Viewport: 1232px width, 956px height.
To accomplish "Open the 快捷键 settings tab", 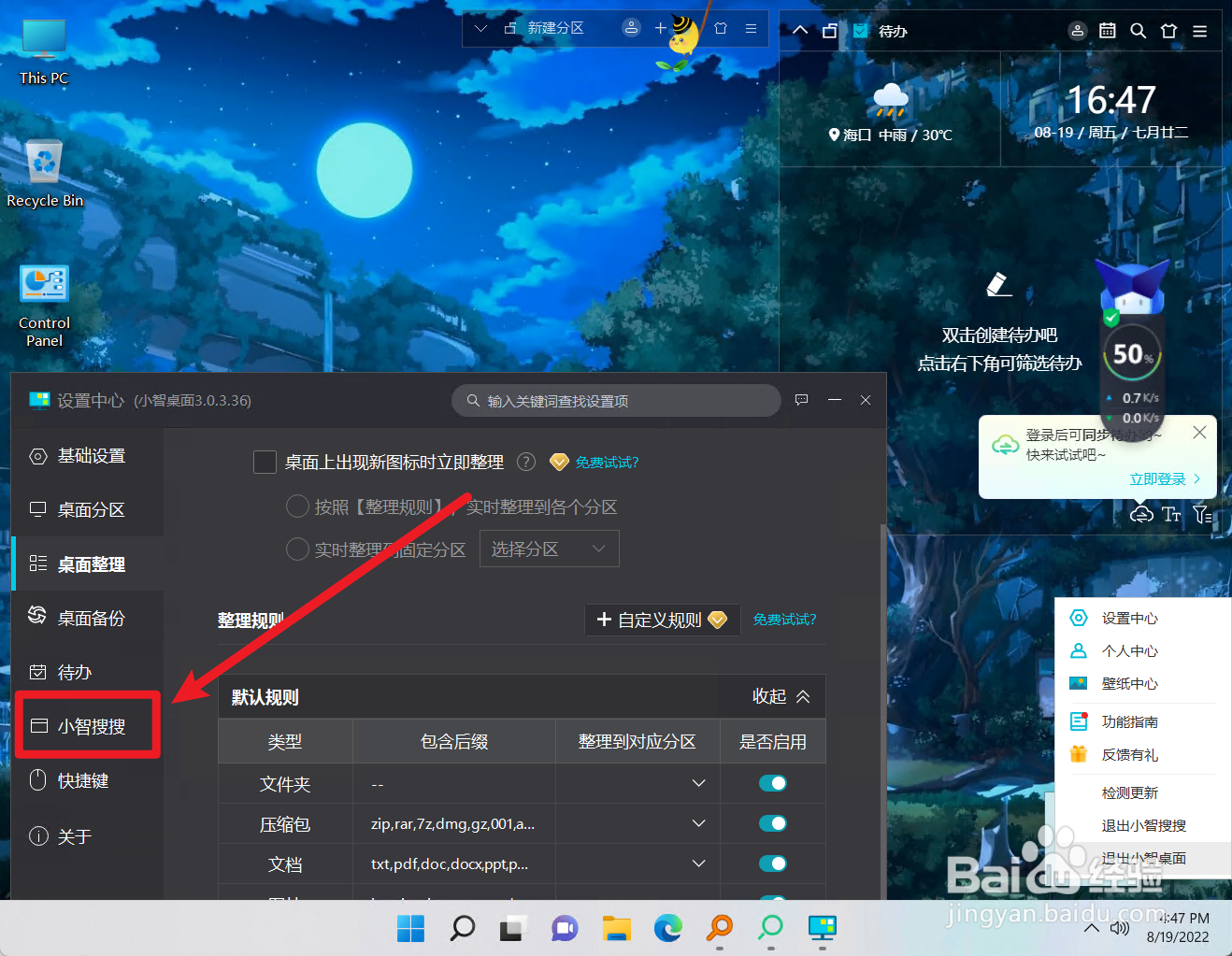I will coord(88,780).
